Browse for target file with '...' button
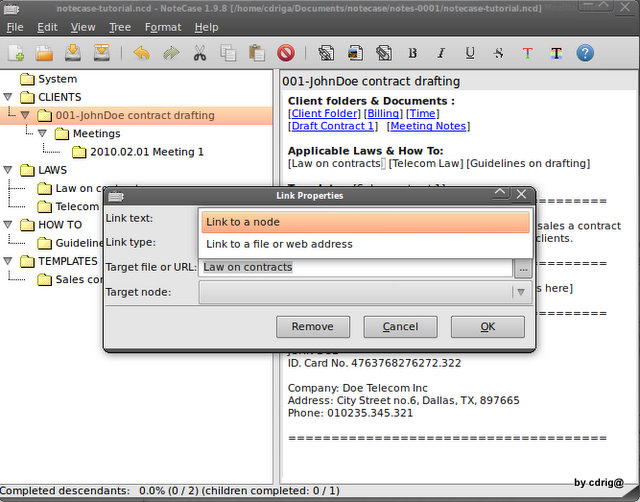640x502 pixels. point(523,269)
